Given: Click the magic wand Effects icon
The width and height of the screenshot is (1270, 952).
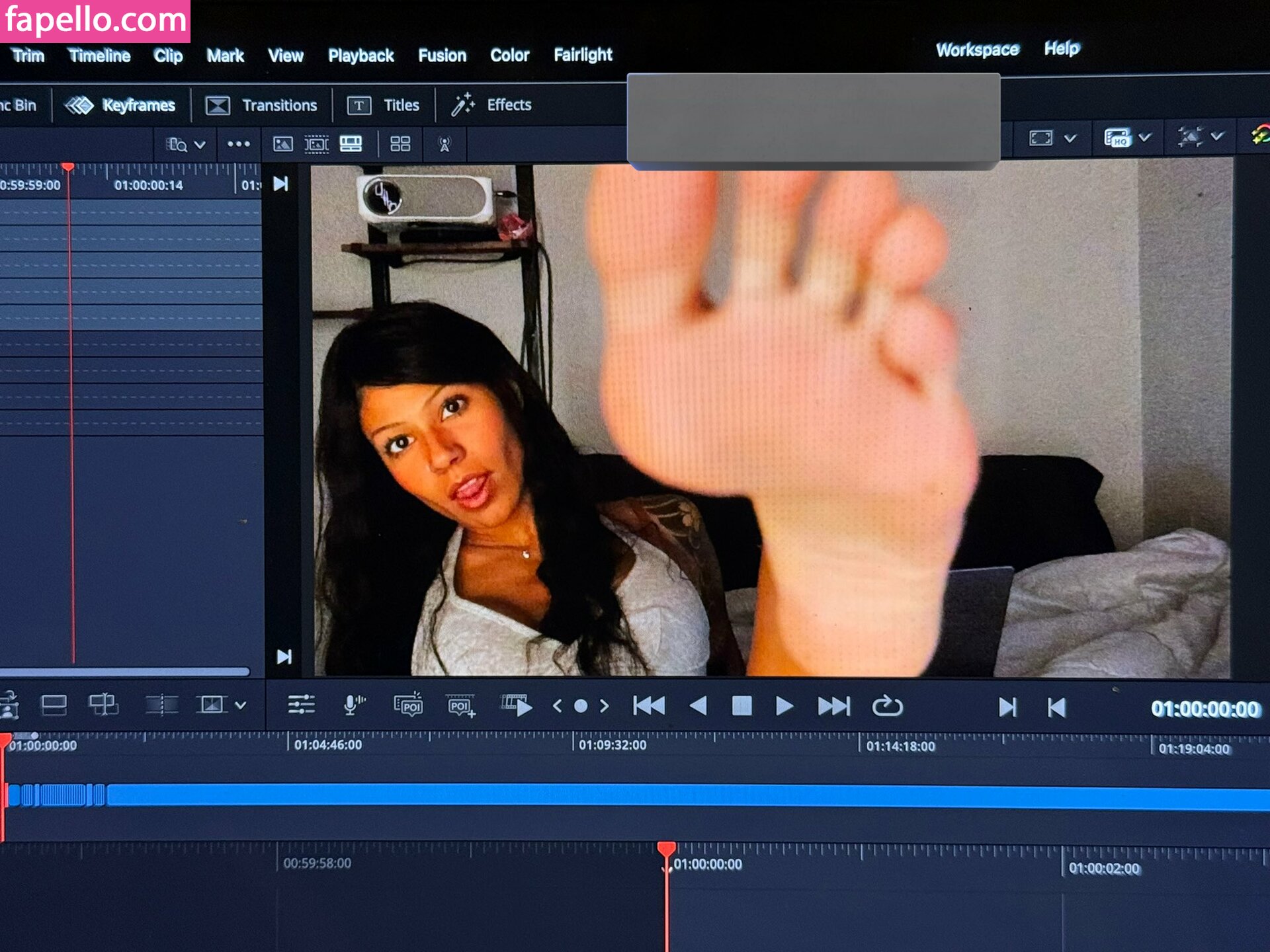Looking at the screenshot, I should click(462, 105).
